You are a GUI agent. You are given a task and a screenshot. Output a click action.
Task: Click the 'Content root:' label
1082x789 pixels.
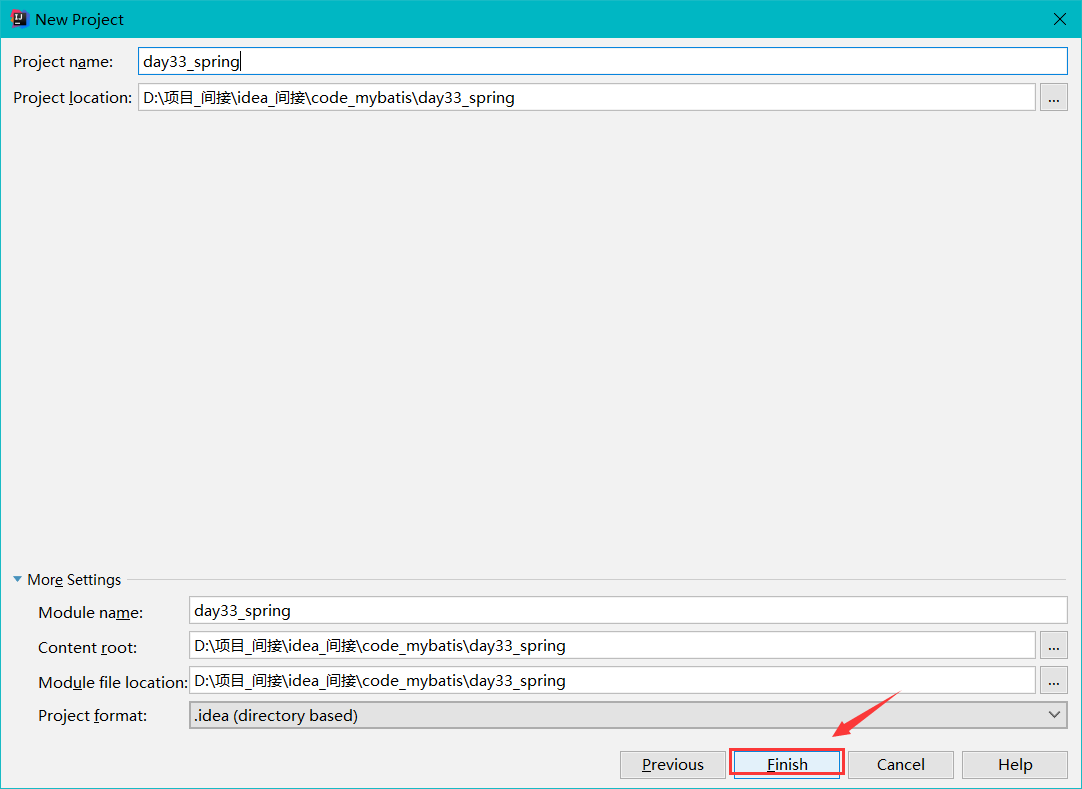click(x=88, y=647)
